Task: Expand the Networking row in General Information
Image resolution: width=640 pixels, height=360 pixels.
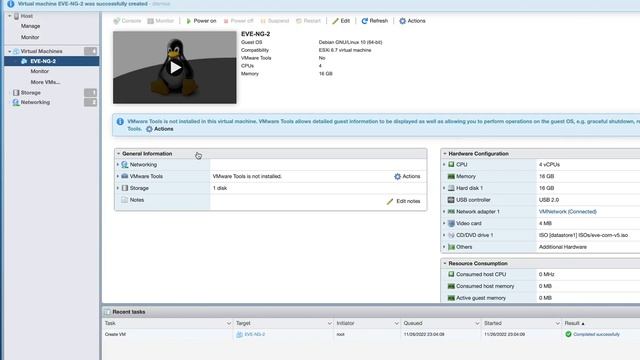Action: pos(118,164)
